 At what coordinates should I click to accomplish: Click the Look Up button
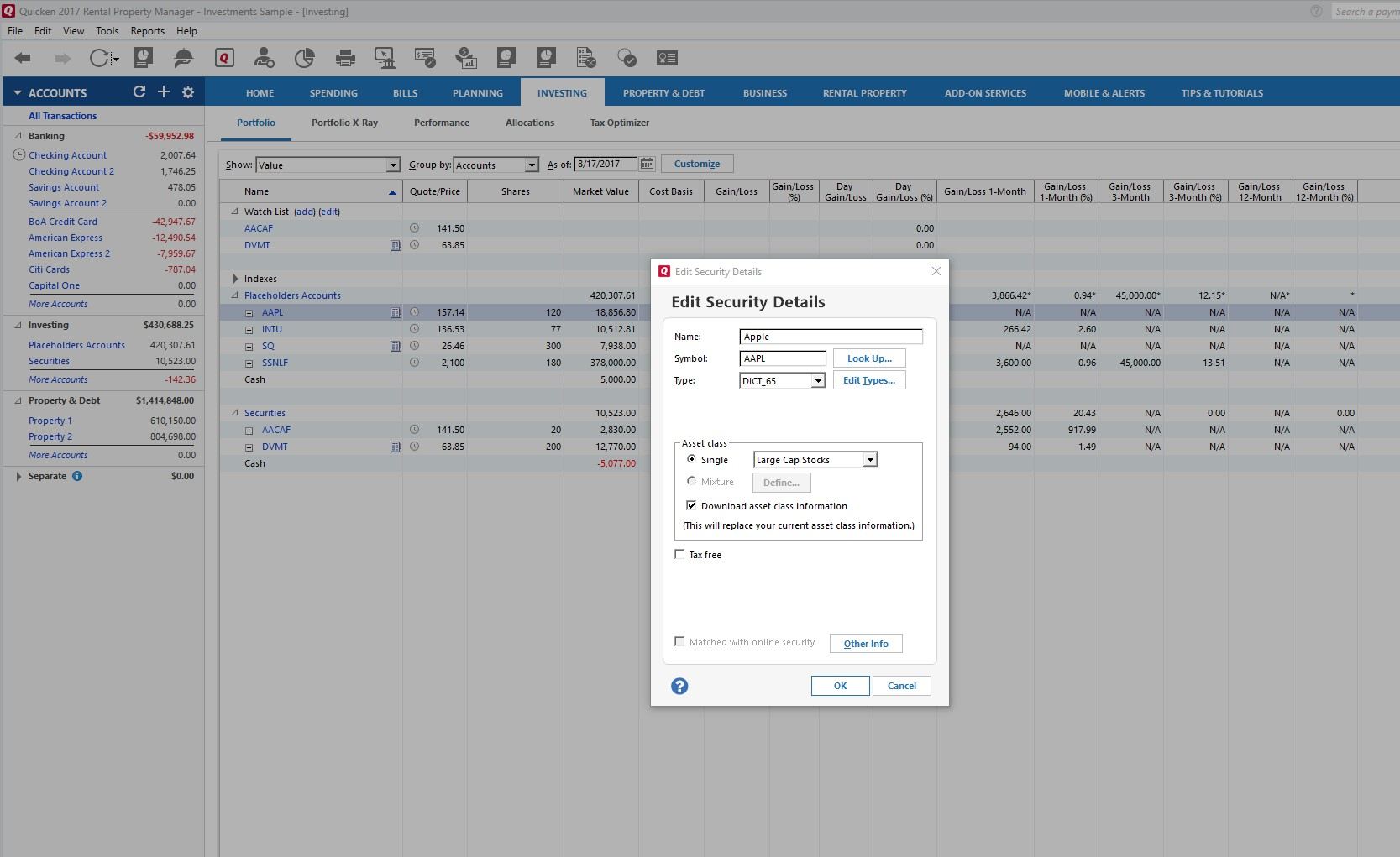pyautogui.click(x=869, y=358)
